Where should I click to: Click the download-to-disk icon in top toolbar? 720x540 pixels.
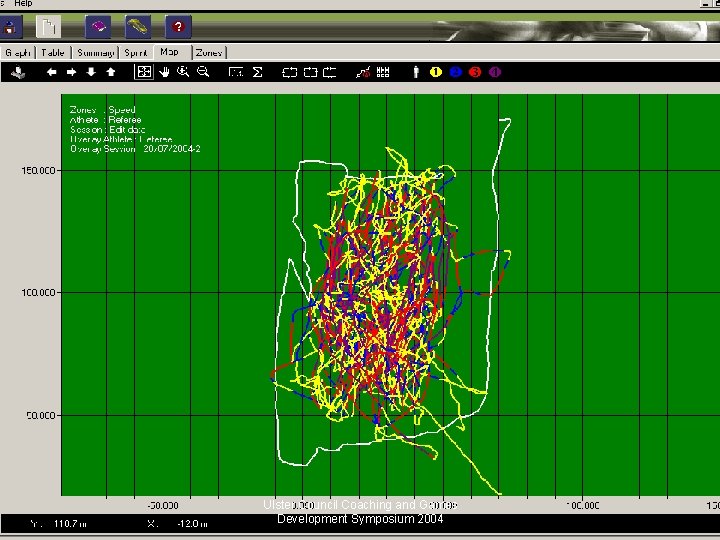pos(11,27)
